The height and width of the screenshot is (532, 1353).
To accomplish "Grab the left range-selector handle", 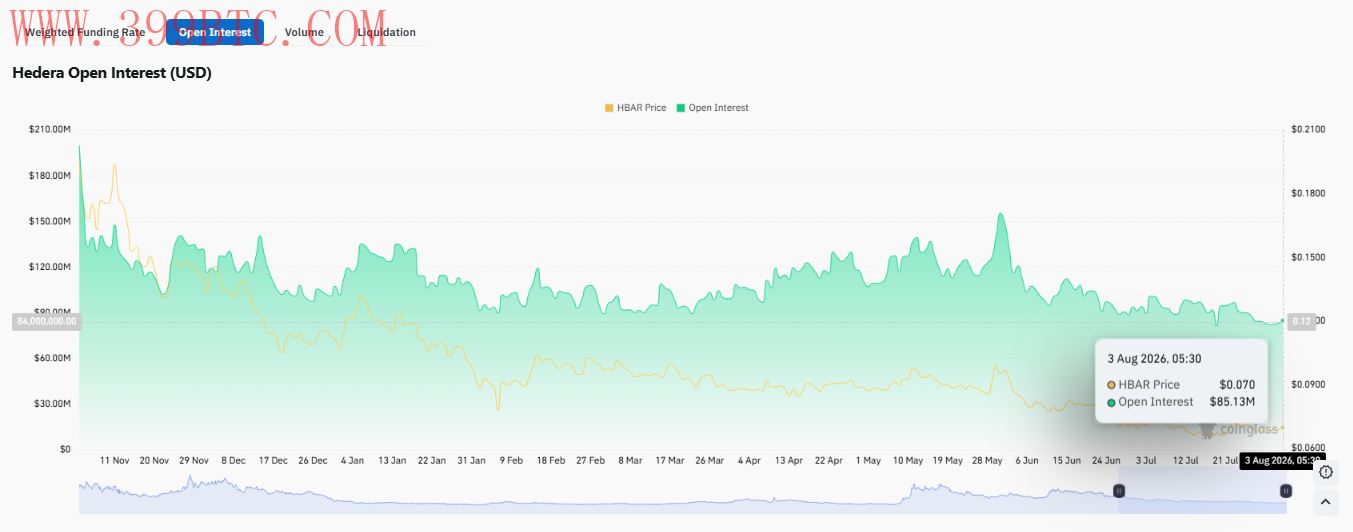I will click(1119, 491).
